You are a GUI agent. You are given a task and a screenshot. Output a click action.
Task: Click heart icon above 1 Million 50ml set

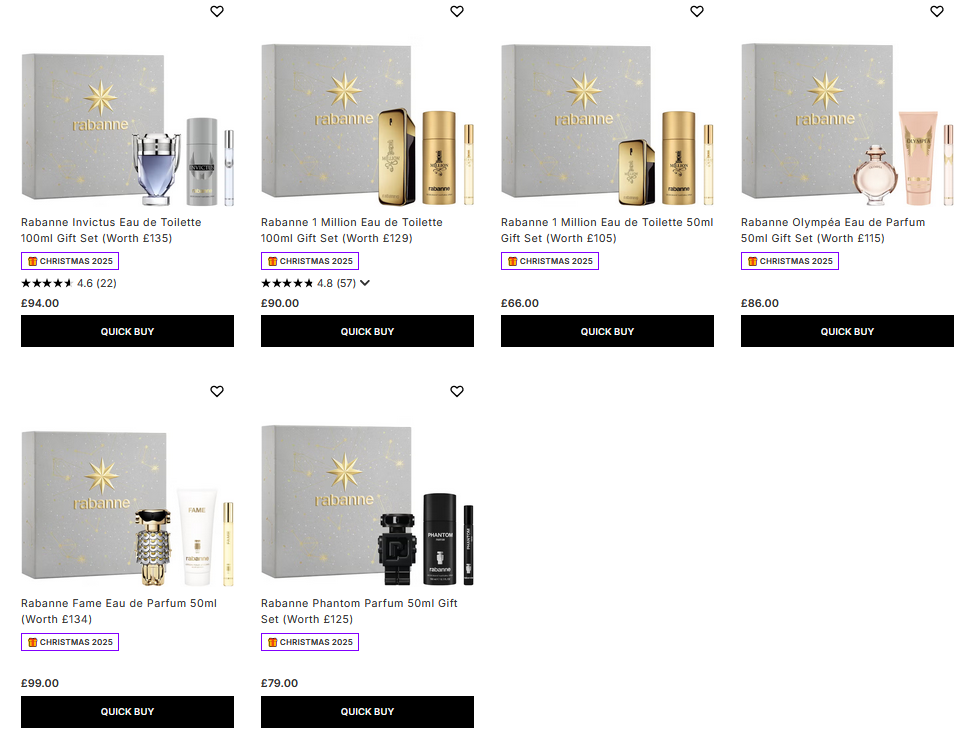(x=697, y=11)
